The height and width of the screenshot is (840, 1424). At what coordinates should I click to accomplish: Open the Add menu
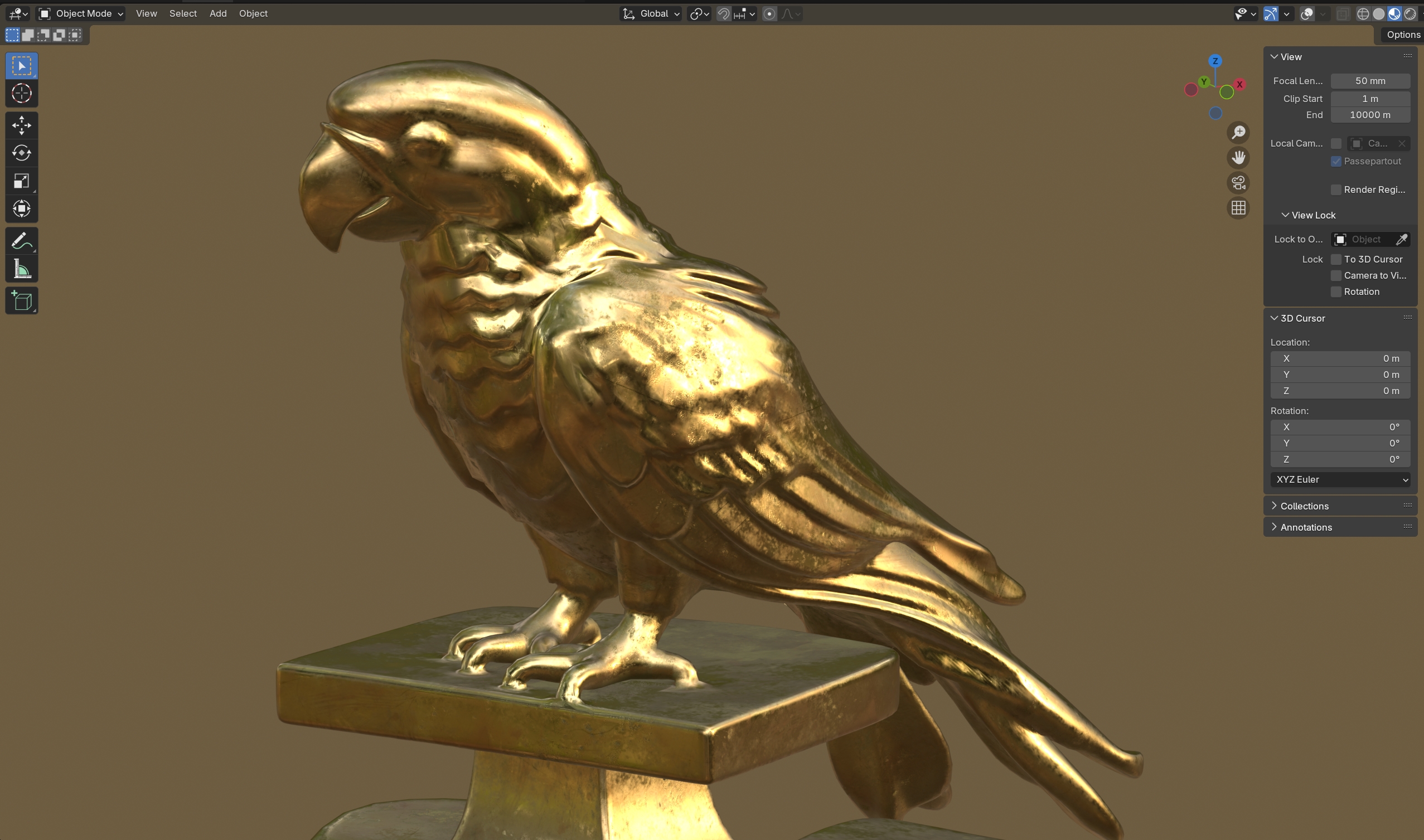[x=218, y=13]
